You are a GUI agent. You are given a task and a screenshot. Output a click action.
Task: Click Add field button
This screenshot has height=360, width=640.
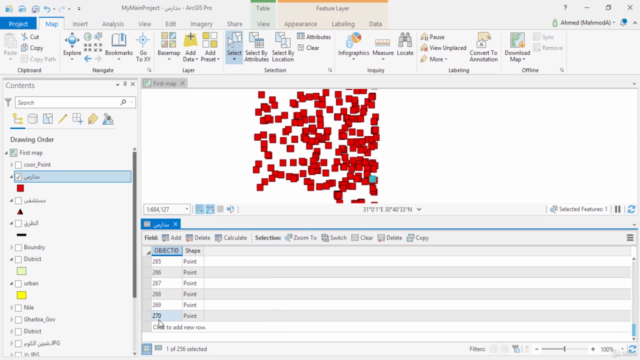171,238
